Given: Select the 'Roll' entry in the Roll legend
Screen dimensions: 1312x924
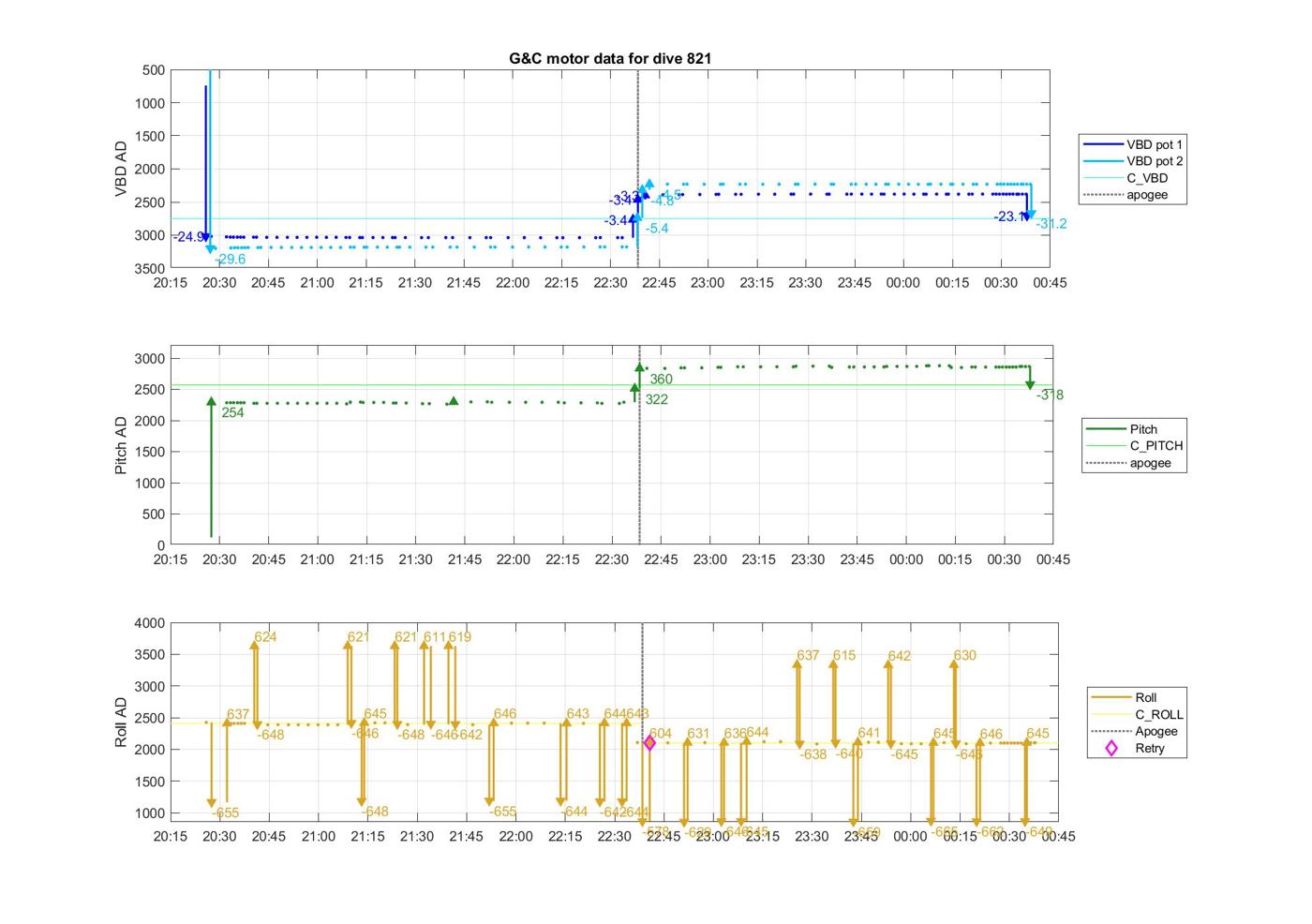Looking at the screenshot, I should pos(1125,697).
